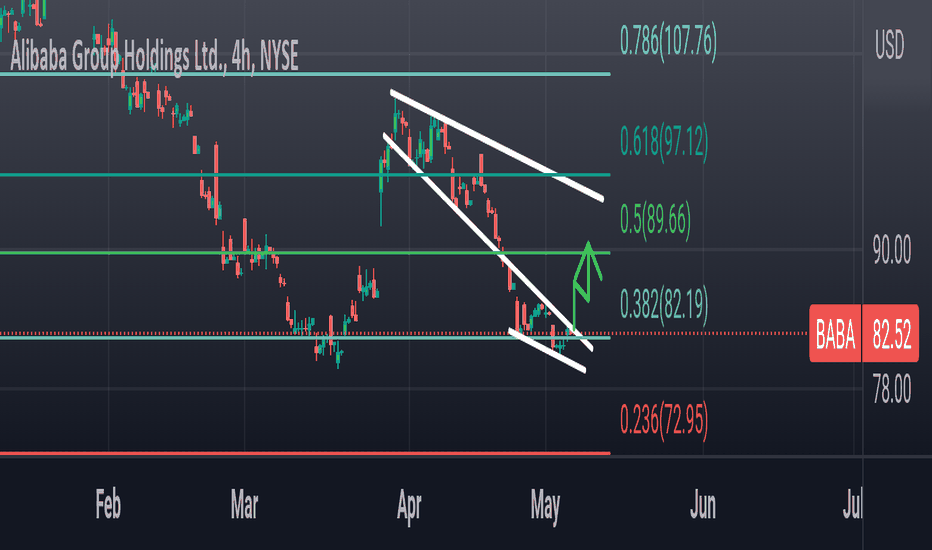Viewport: 932px width, 550px height.
Task: Click the Alibaba Group Holdings Ltd. chart title
Action: [155, 57]
